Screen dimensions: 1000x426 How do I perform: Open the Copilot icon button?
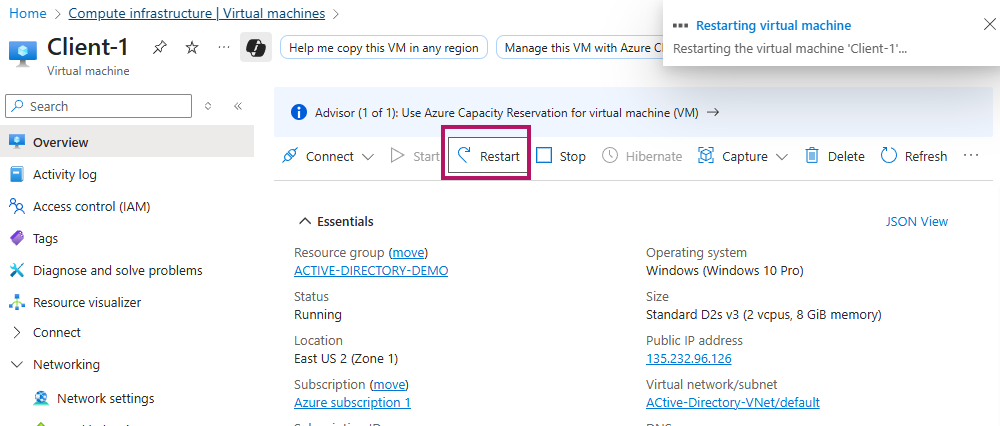(x=256, y=48)
